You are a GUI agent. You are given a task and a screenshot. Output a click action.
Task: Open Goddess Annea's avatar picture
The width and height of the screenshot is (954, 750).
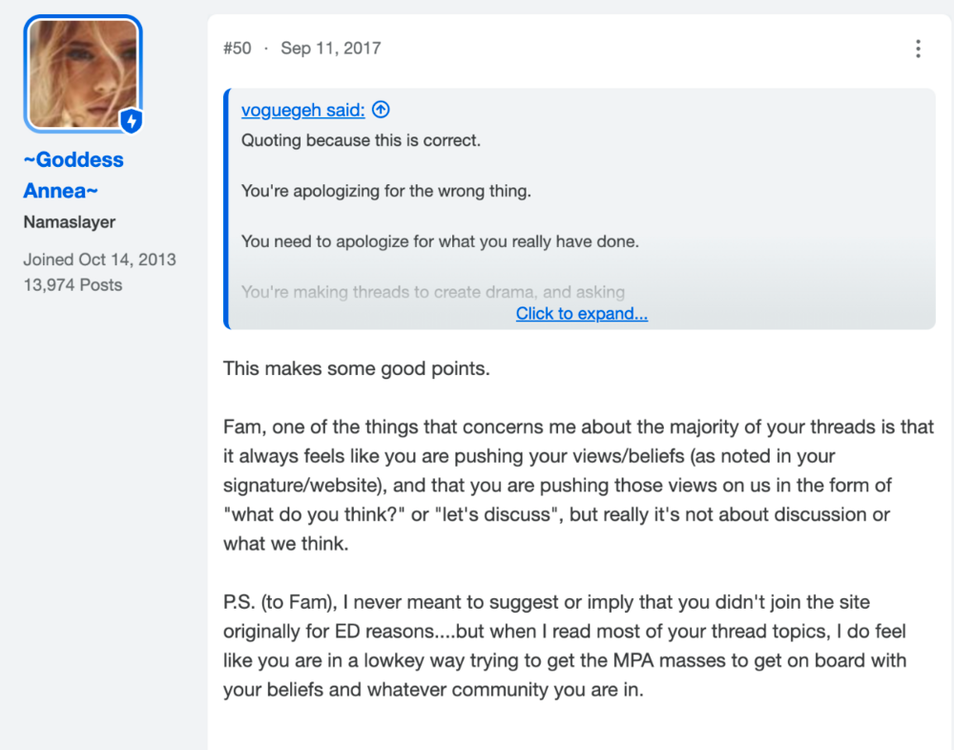tap(83, 74)
